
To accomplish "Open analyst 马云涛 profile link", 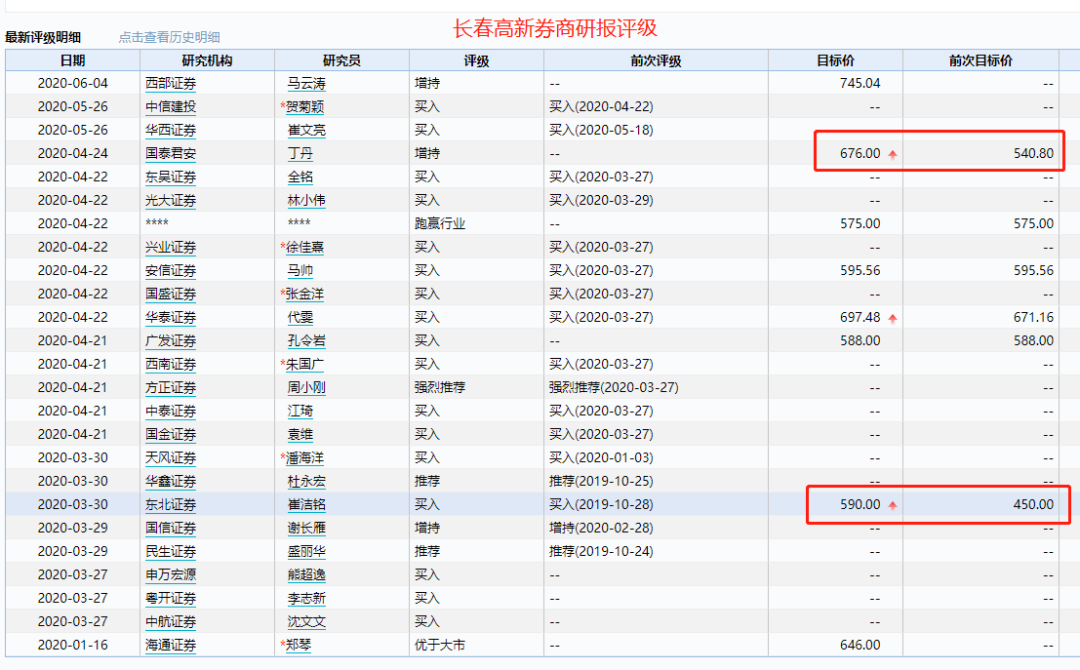I will 307,83.
